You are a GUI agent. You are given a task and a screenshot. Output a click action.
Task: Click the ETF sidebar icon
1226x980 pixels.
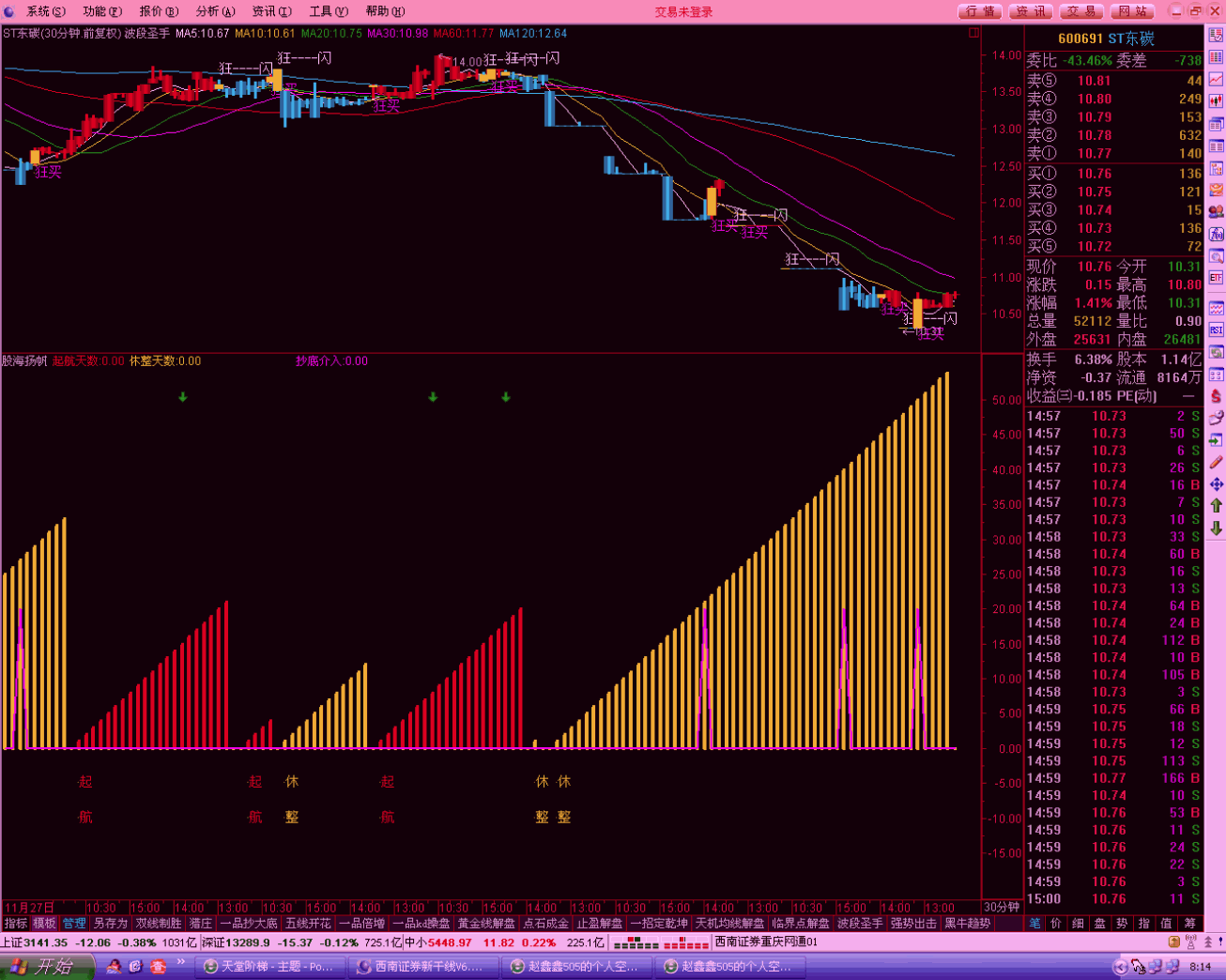(1216, 278)
